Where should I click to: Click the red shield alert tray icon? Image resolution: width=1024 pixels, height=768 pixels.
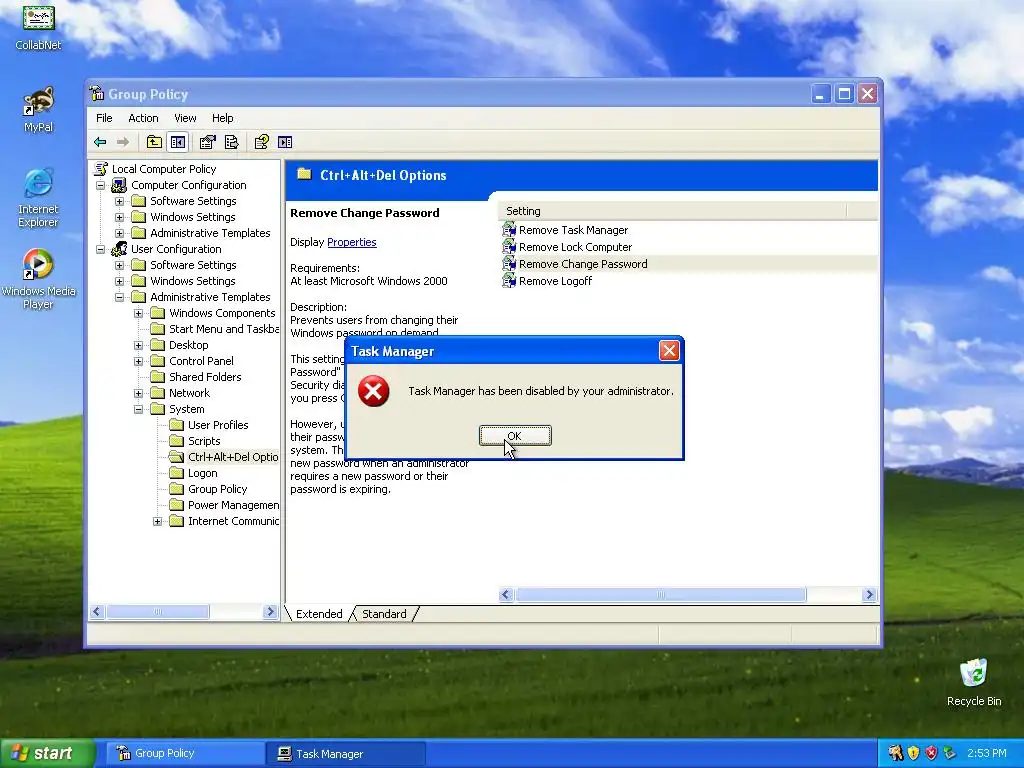pyautogui.click(x=931, y=753)
